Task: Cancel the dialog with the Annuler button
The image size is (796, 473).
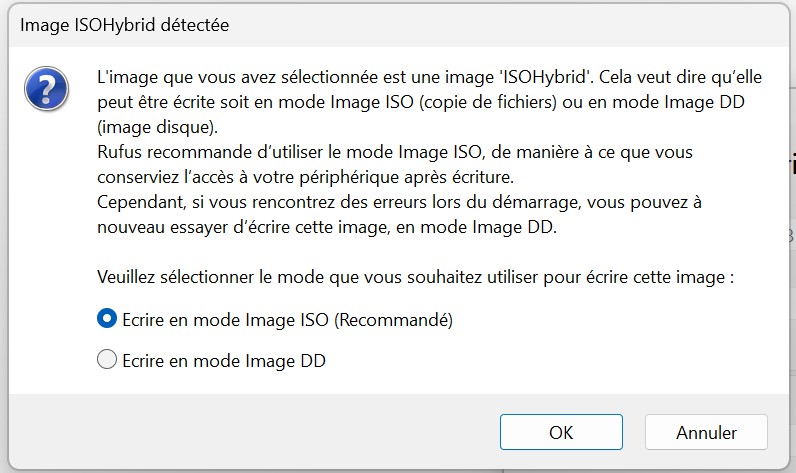Action: point(706,432)
